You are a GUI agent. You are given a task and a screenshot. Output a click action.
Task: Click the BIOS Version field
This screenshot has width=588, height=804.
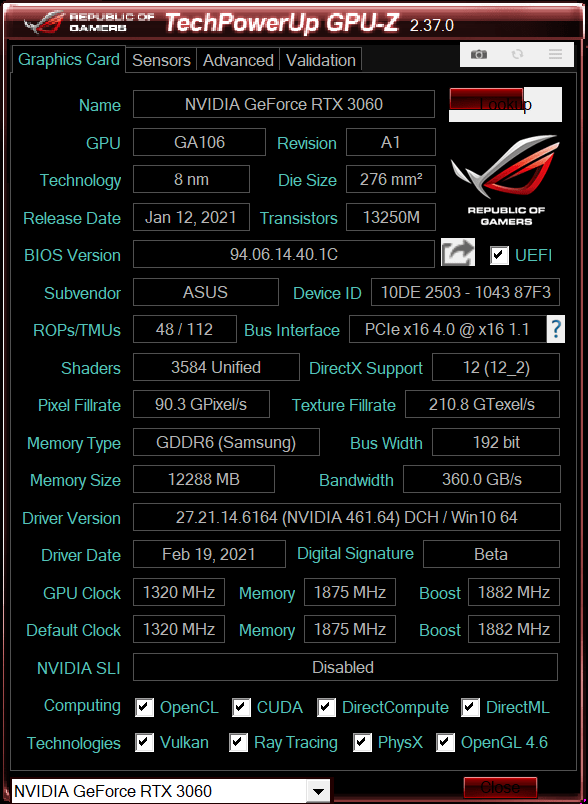pyautogui.click(x=283, y=254)
